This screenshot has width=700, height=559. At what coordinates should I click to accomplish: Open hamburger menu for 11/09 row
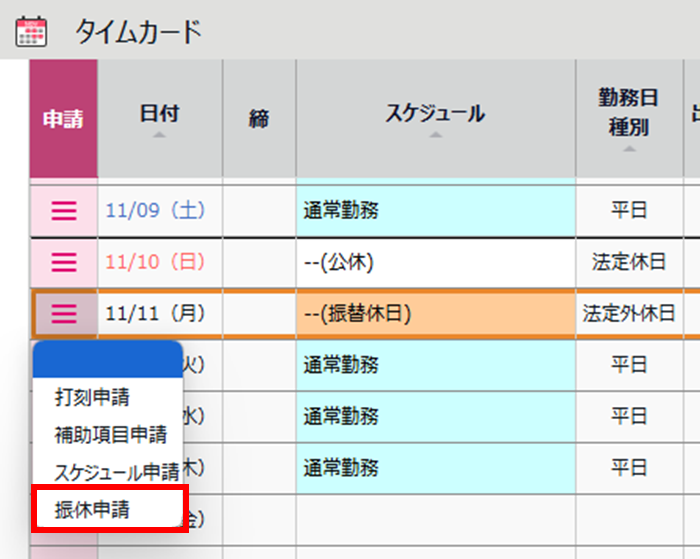64,210
